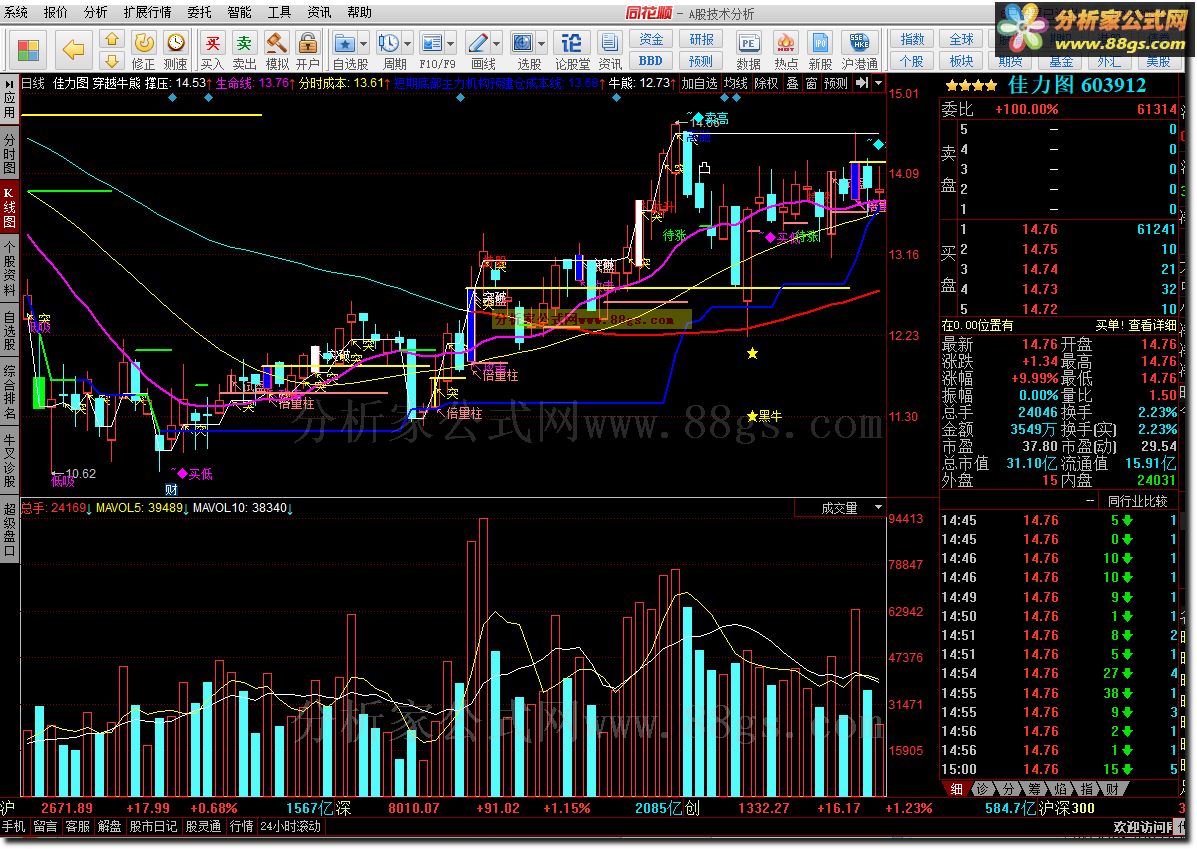Open the F10/F9 info icon
The height and width of the screenshot is (849, 1197).
coord(432,43)
